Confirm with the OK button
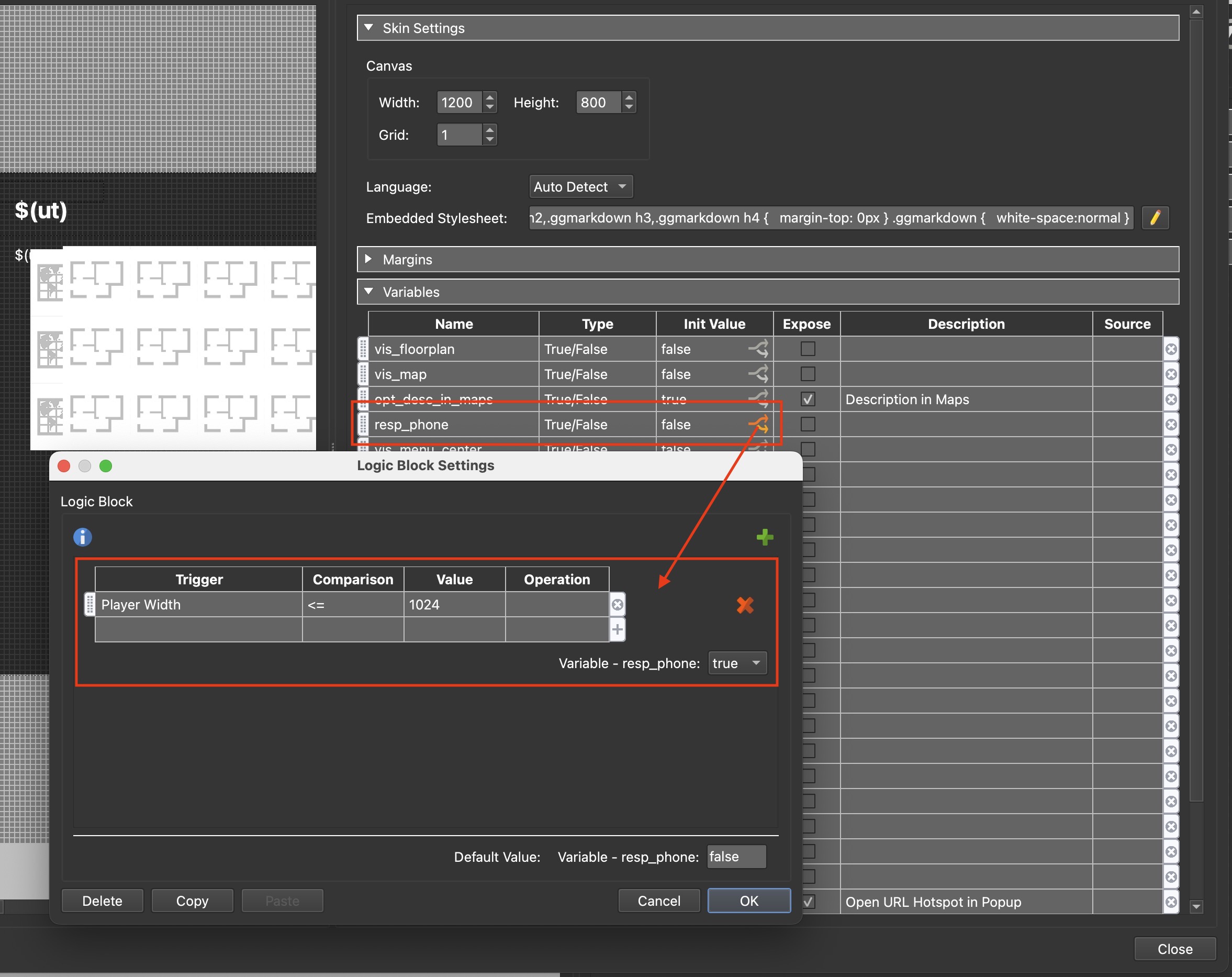The width and height of the screenshot is (1232, 977). (749, 901)
